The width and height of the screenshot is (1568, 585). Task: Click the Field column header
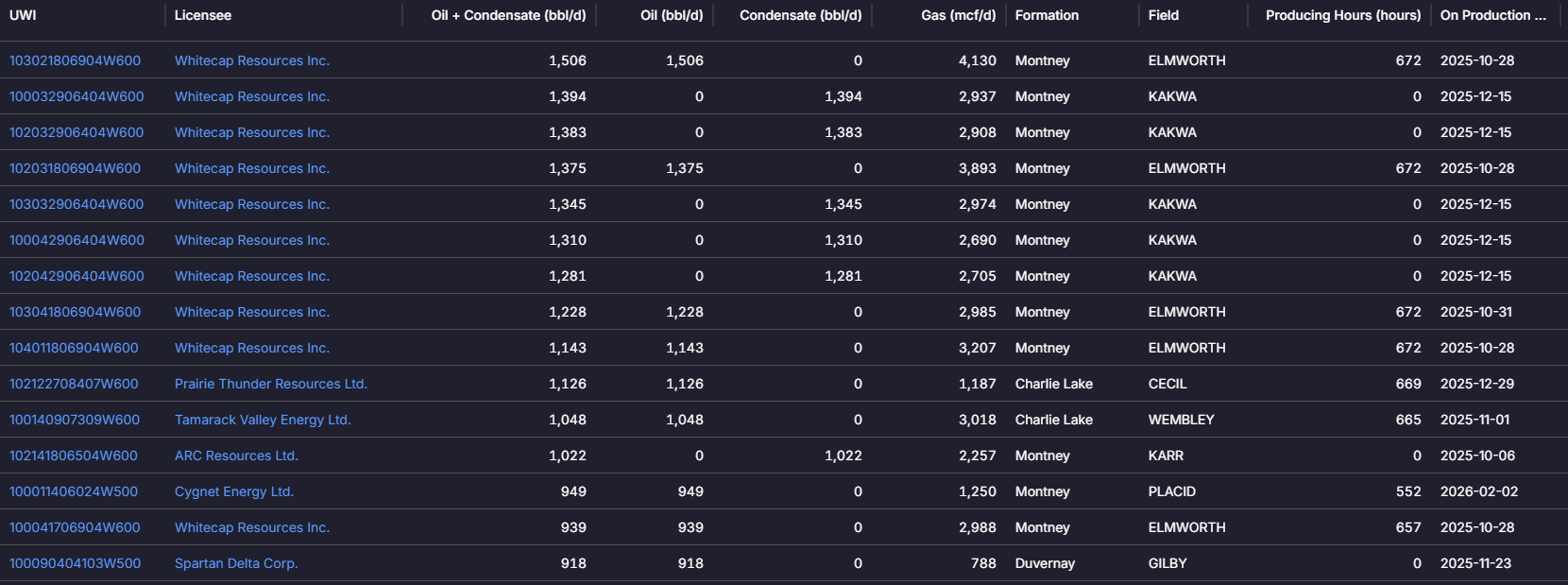[1163, 15]
